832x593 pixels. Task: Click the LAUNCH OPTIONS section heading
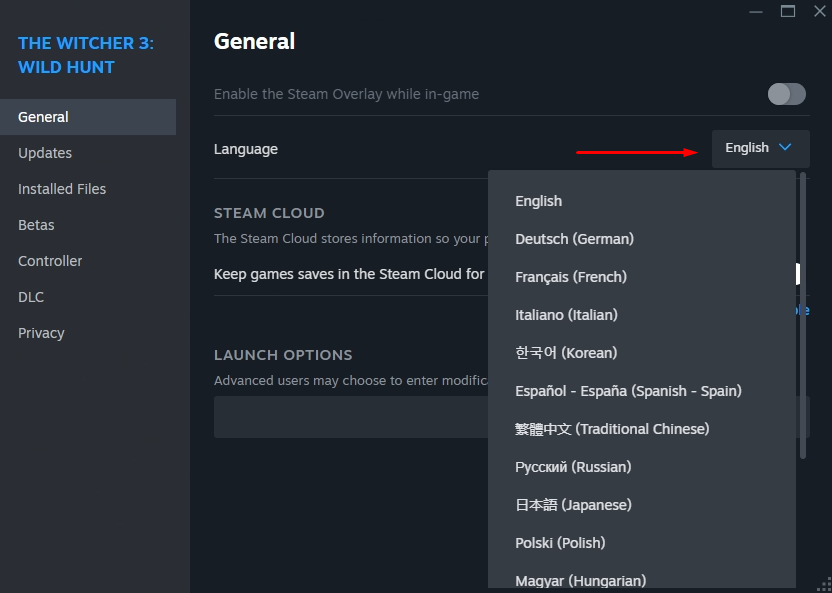[283, 355]
